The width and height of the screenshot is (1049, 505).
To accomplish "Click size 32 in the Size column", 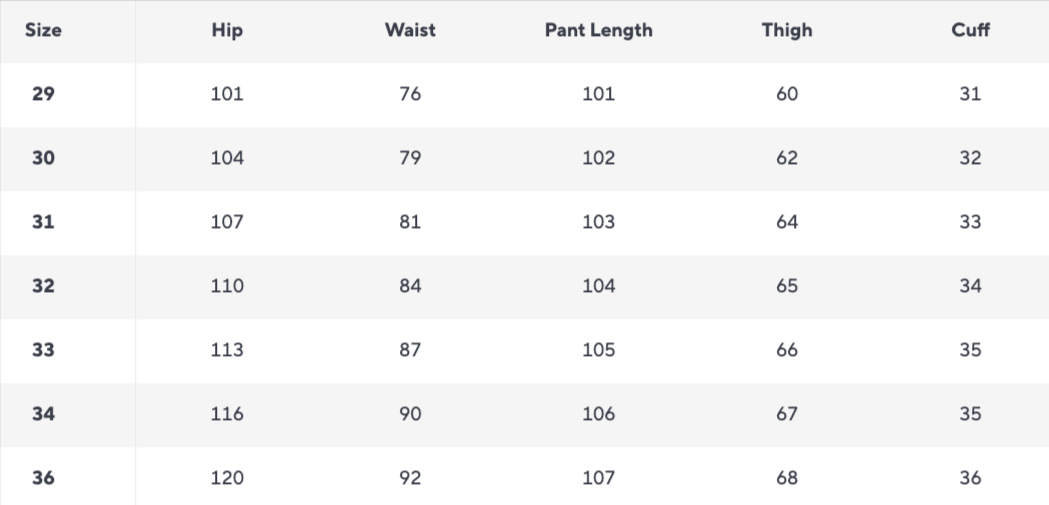I will coord(43,286).
